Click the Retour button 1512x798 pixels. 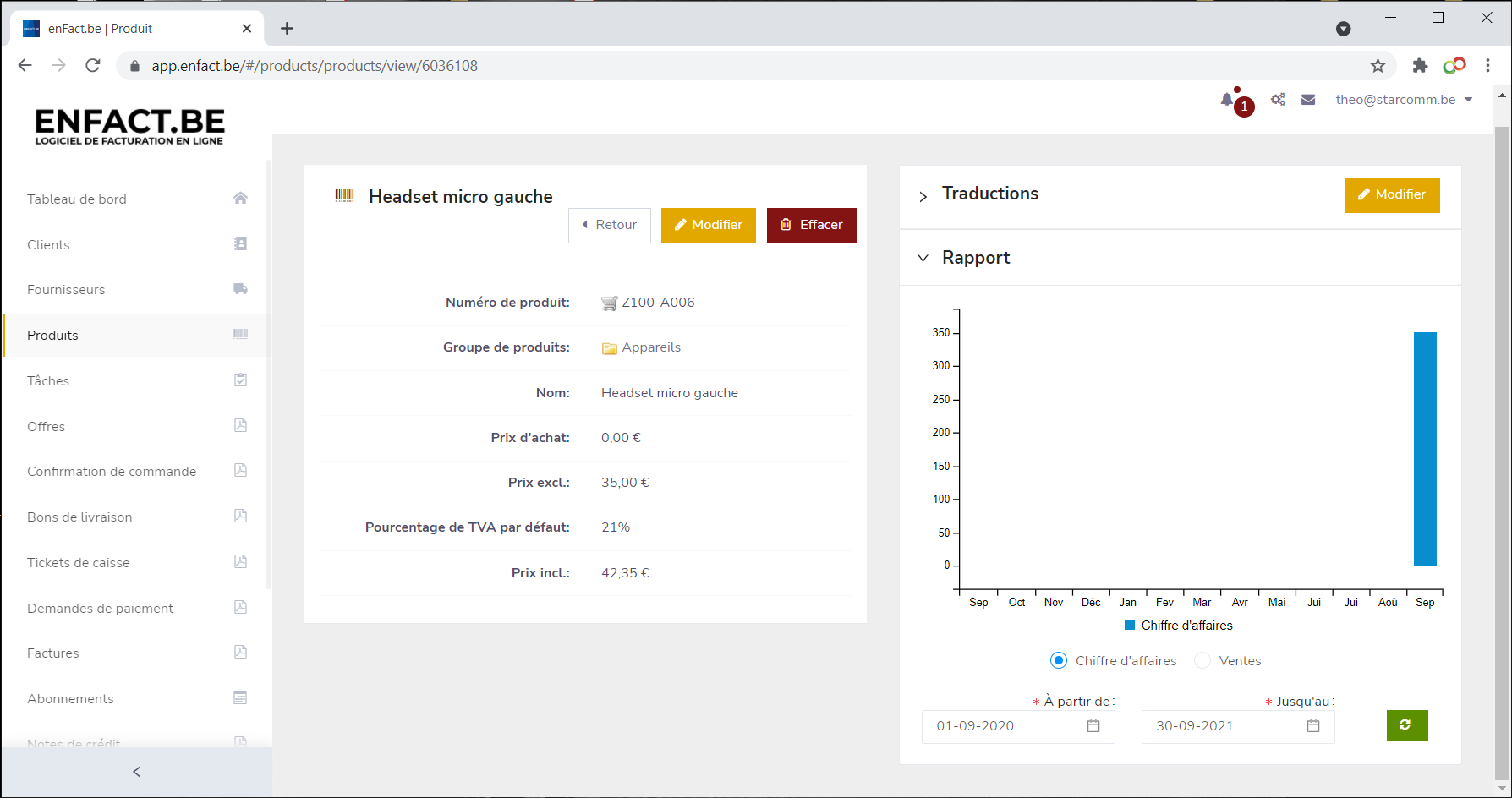pyautogui.click(x=610, y=225)
